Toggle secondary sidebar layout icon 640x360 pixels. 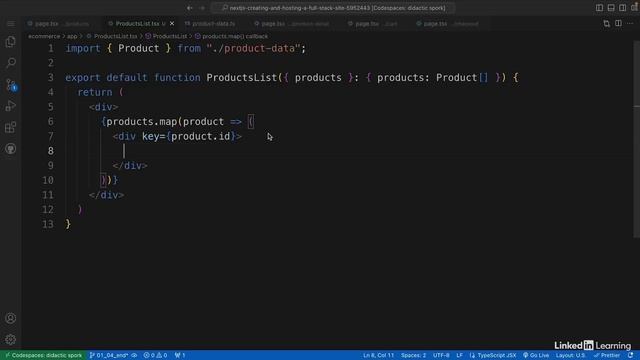[622, 8]
